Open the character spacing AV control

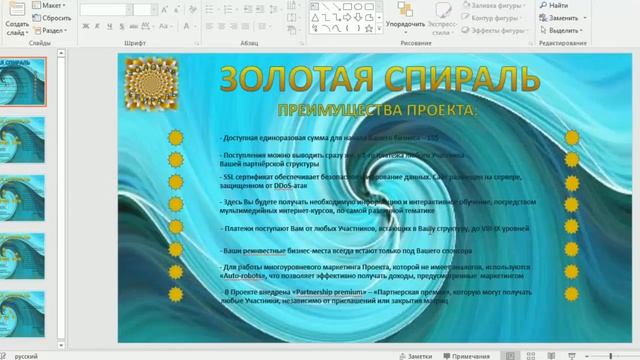(147, 27)
